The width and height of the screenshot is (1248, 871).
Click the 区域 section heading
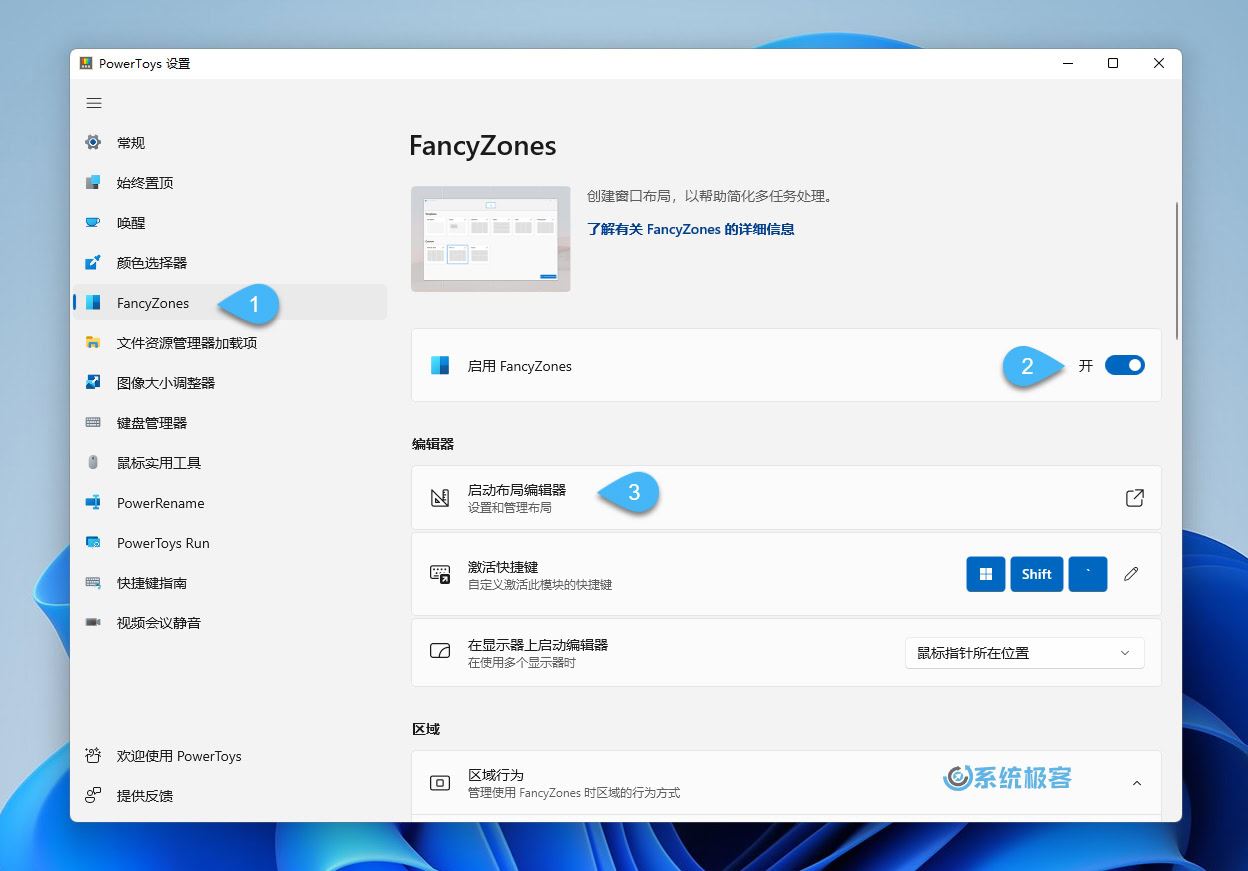click(426, 730)
